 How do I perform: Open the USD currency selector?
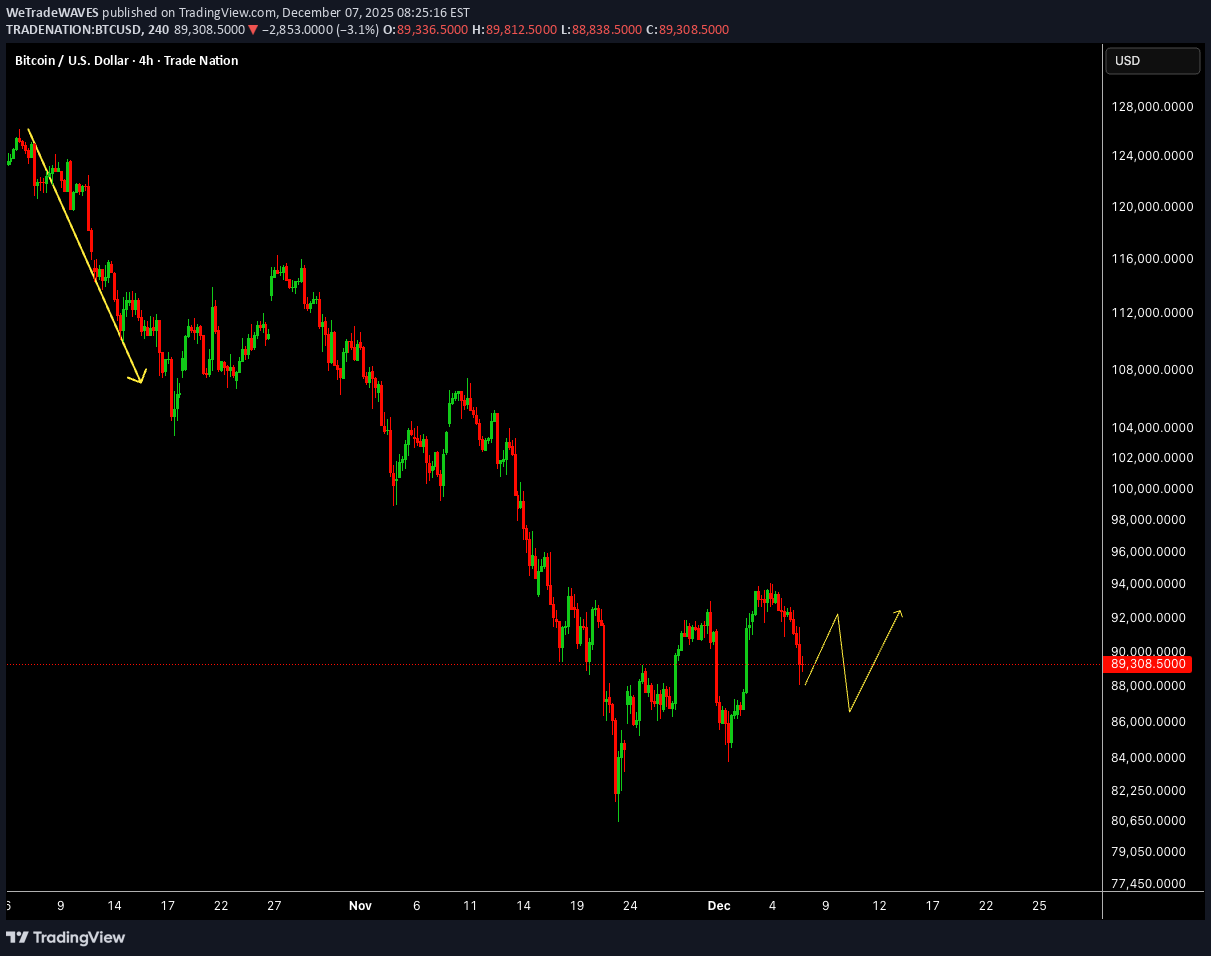coord(1152,60)
